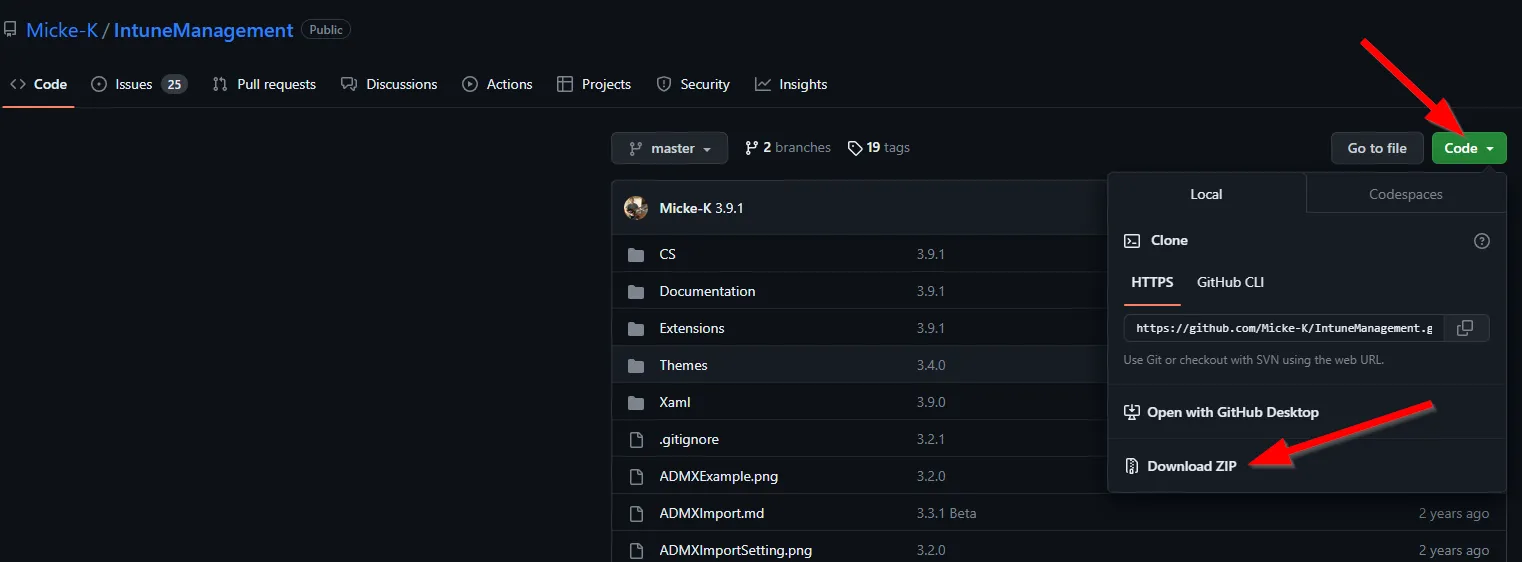The height and width of the screenshot is (562, 1522).
Task: Open the CS folder
Action: (x=667, y=254)
